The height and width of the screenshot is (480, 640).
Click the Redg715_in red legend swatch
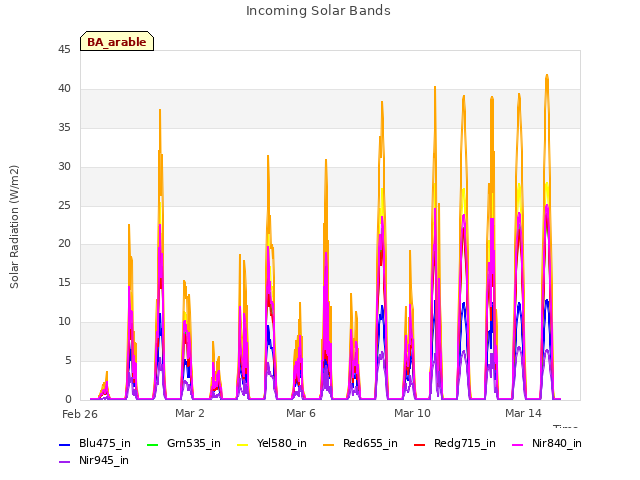[420, 444]
